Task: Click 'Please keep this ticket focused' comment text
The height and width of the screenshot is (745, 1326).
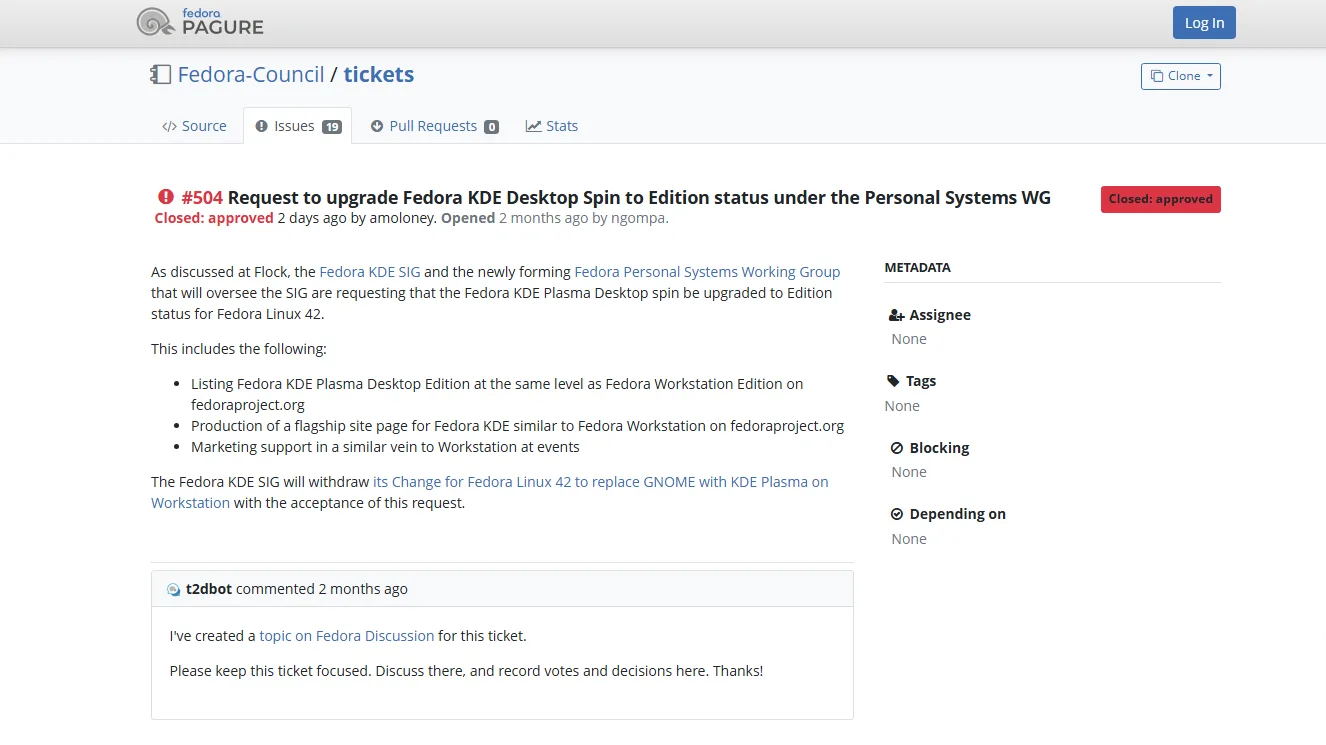Action: pyautogui.click(x=466, y=671)
